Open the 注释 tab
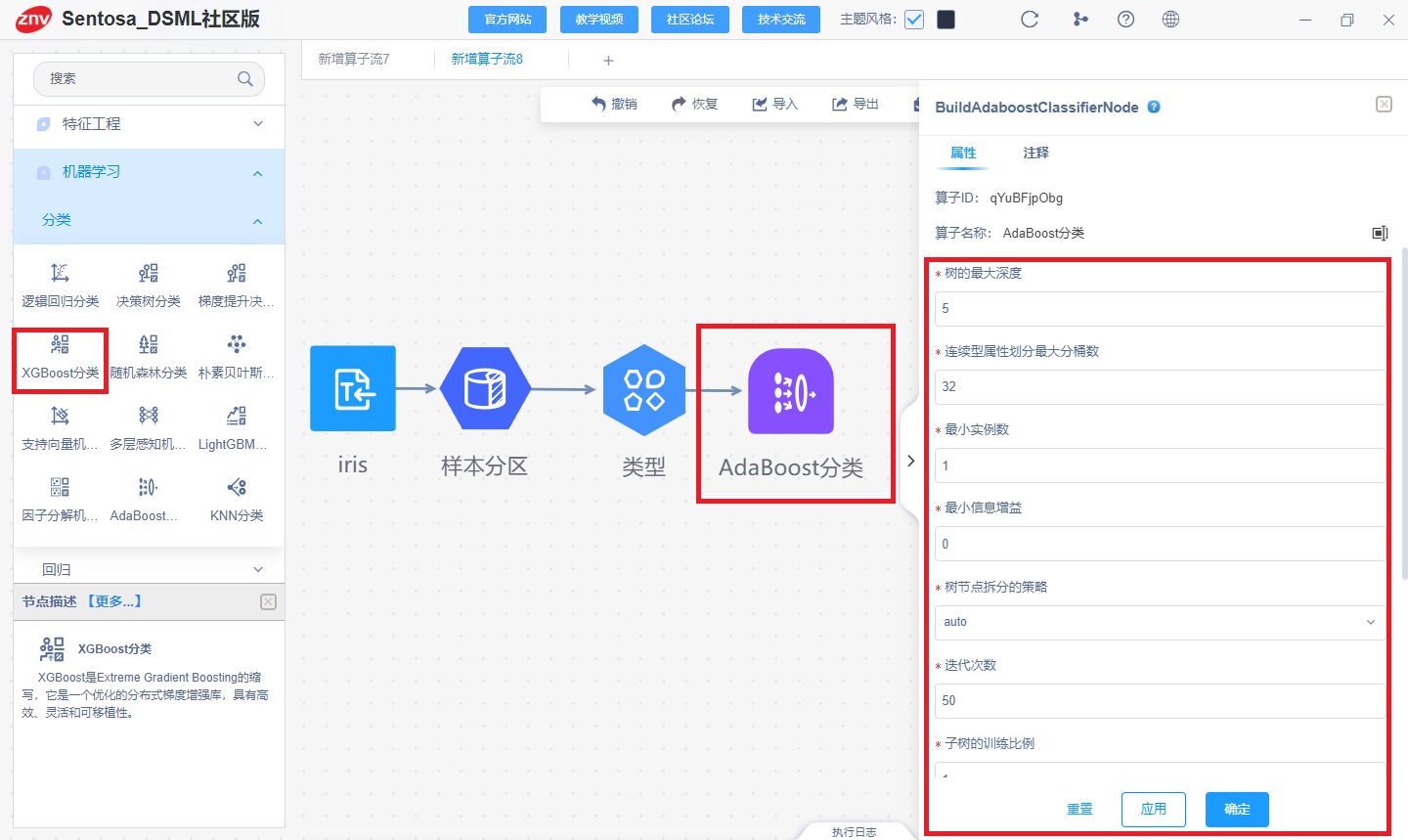The image size is (1408, 840). tap(1035, 153)
